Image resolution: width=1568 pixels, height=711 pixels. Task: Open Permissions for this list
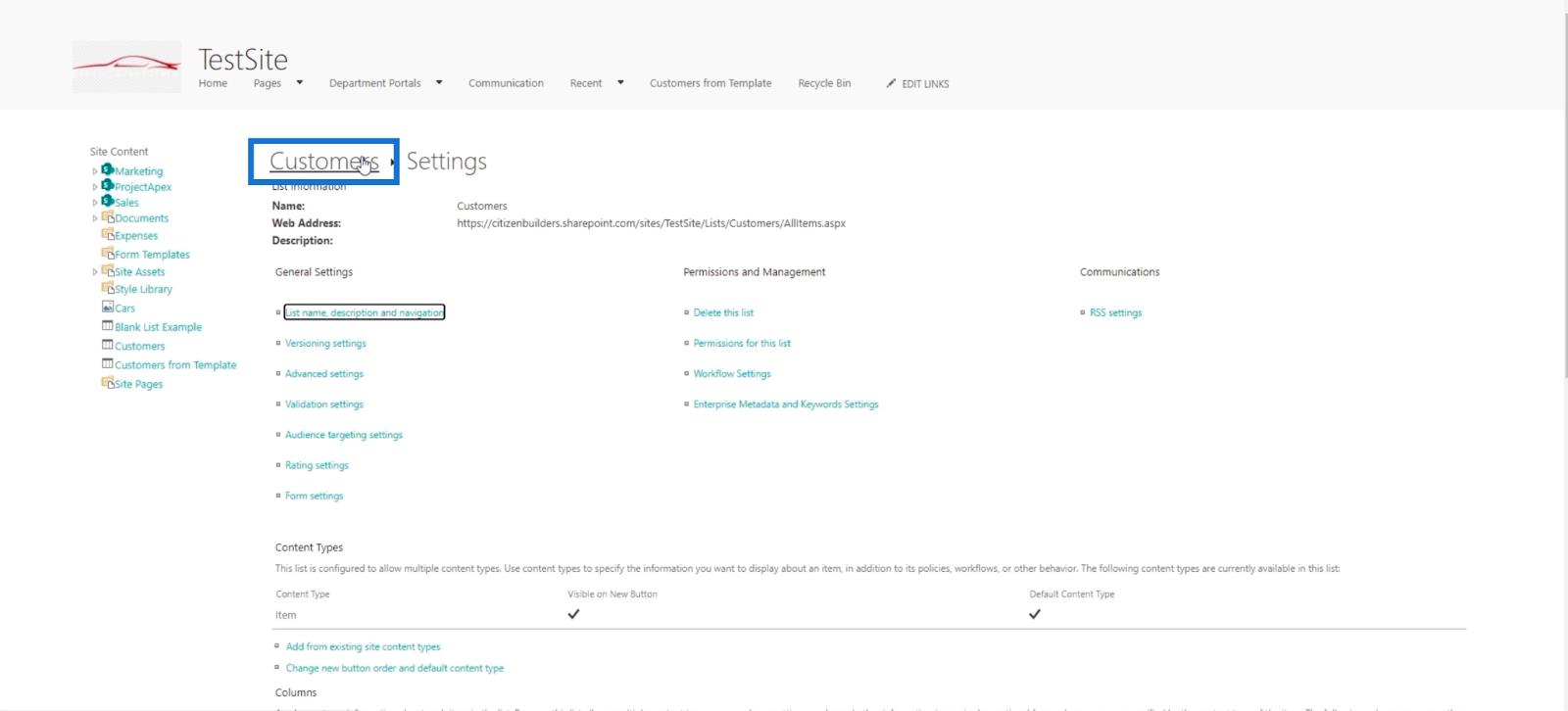(742, 344)
